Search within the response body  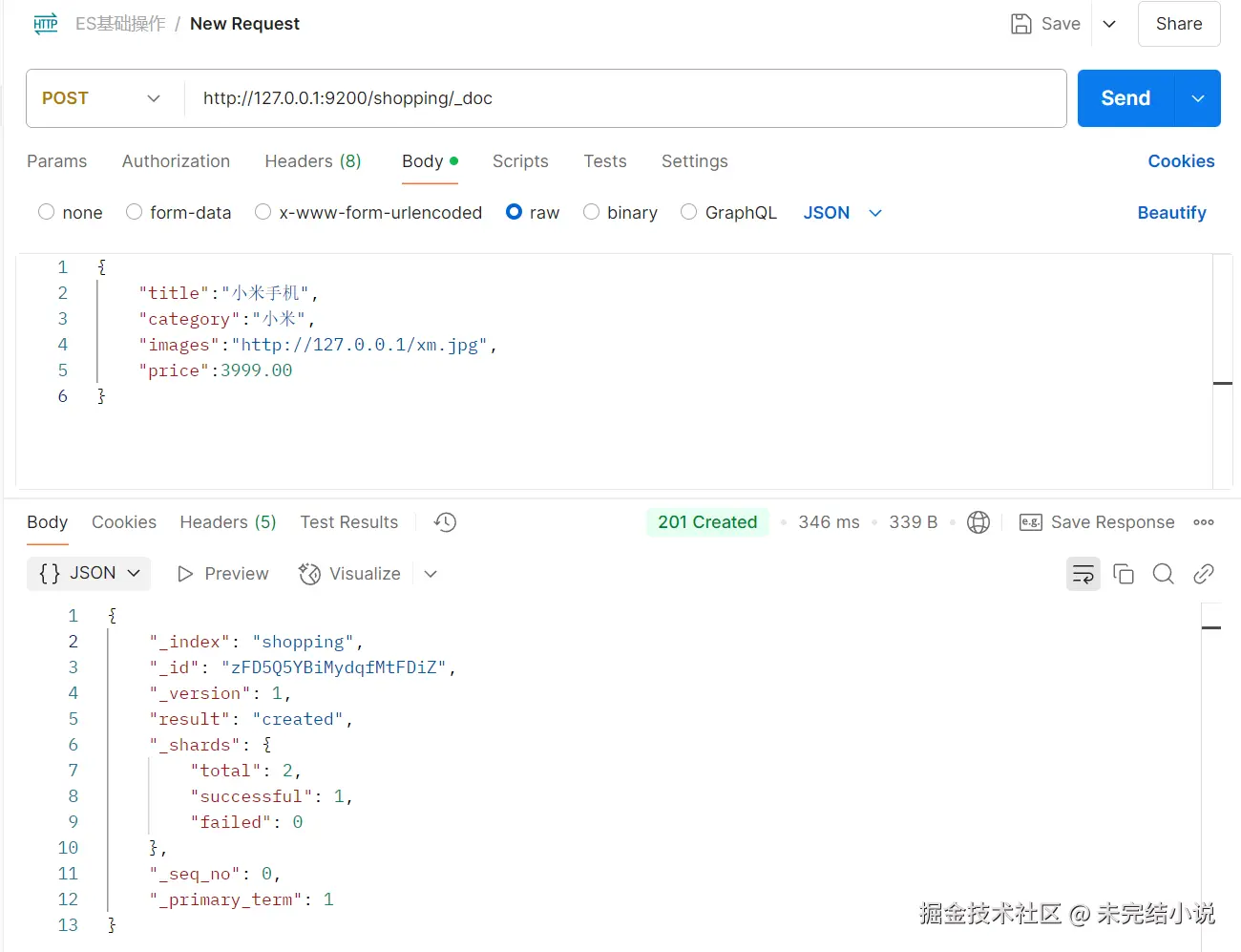pyautogui.click(x=1164, y=574)
